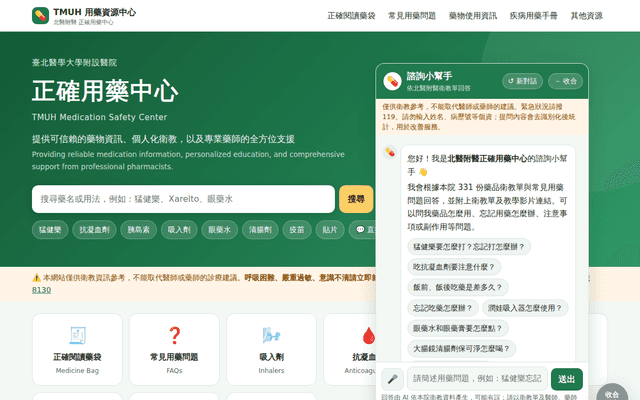640x400 pixels.
Task: Open 藥物使用資訊 navigation item
Action: pyautogui.click(x=473, y=16)
